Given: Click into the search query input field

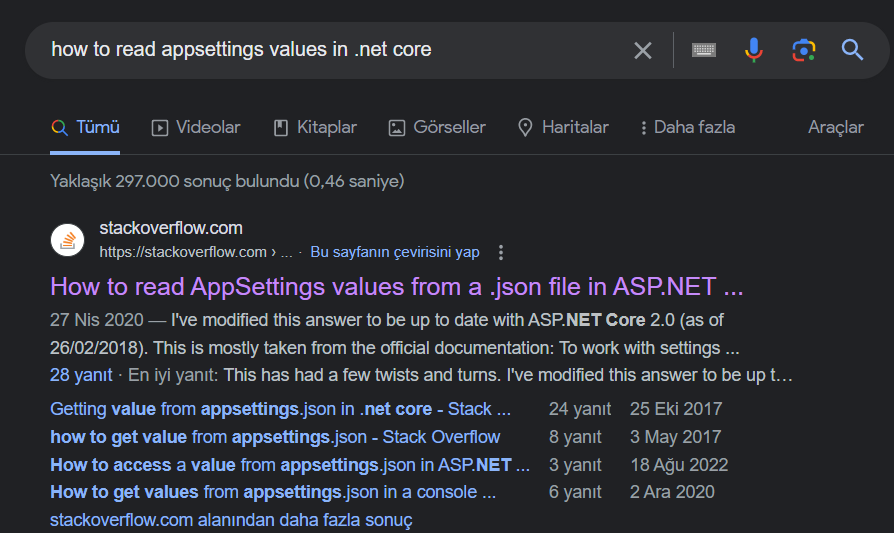Looking at the screenshot, I should click(x=336, y=50).
